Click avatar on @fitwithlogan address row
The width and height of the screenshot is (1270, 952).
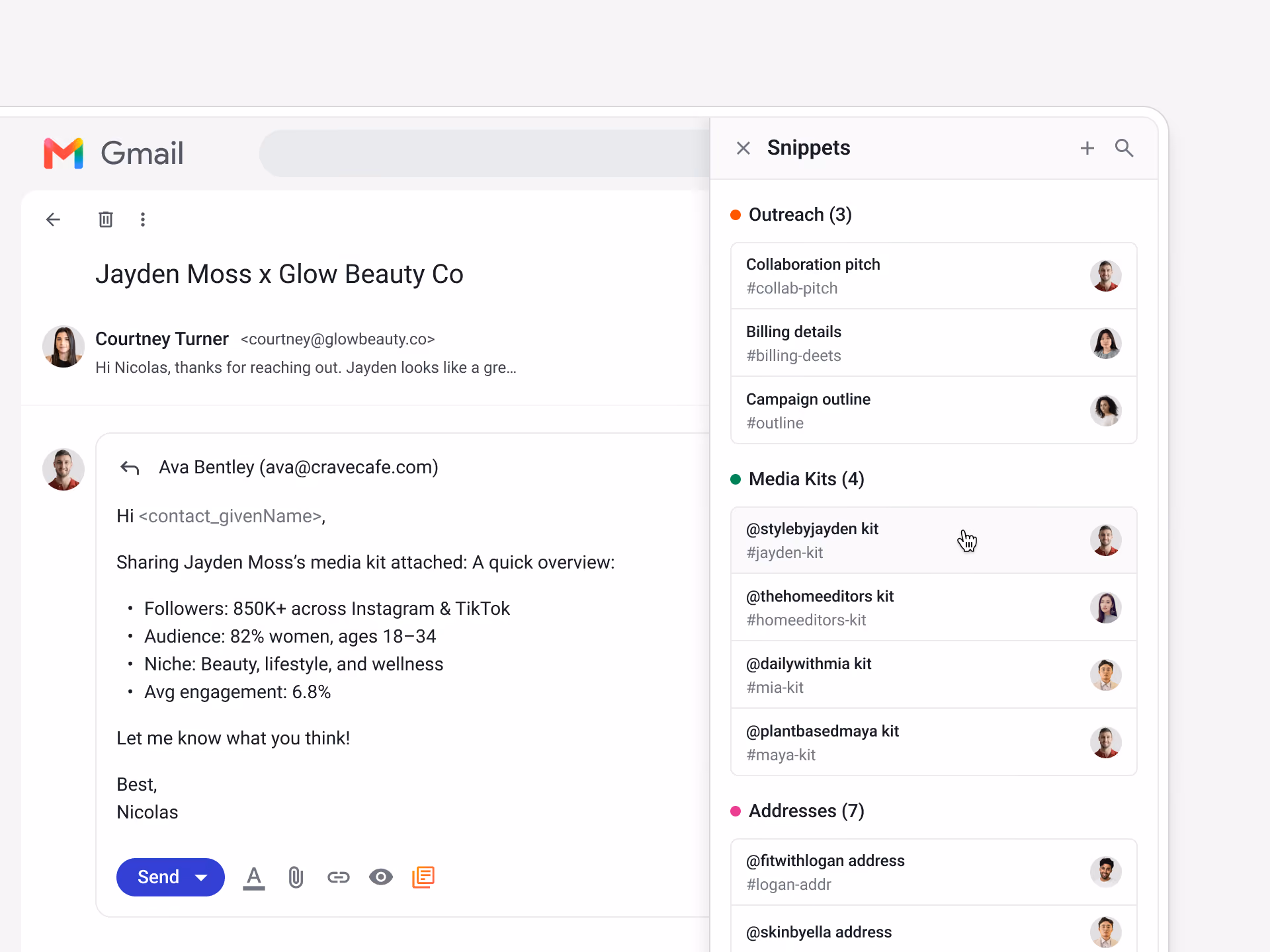click(1106, 872)
